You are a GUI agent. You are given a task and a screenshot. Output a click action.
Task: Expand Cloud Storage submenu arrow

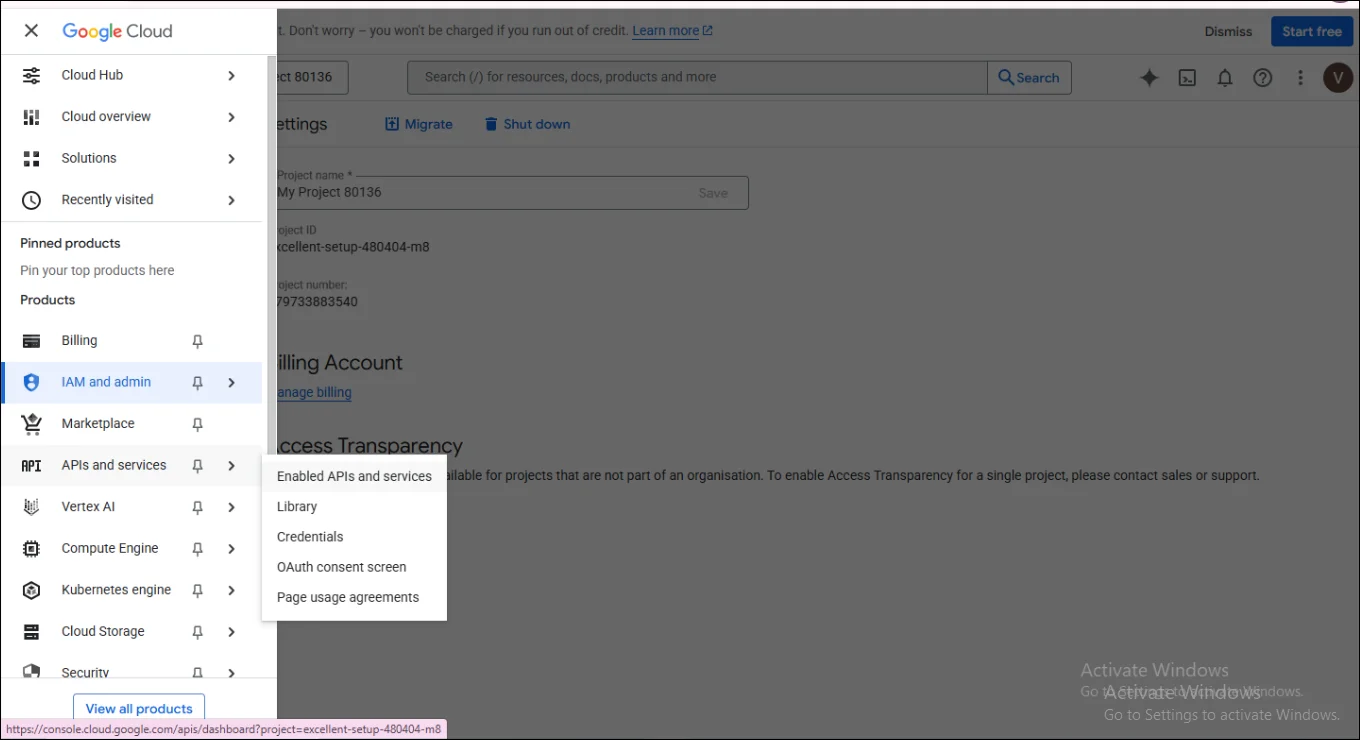click(x=231, y=632)
